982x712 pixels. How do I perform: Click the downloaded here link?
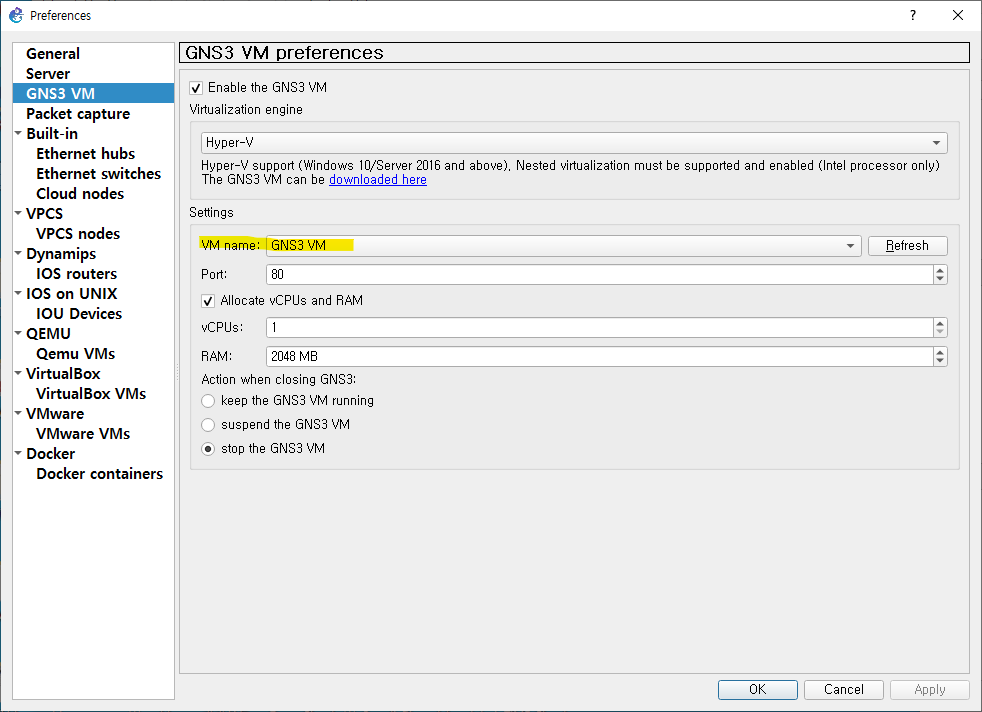coord(378,180)
